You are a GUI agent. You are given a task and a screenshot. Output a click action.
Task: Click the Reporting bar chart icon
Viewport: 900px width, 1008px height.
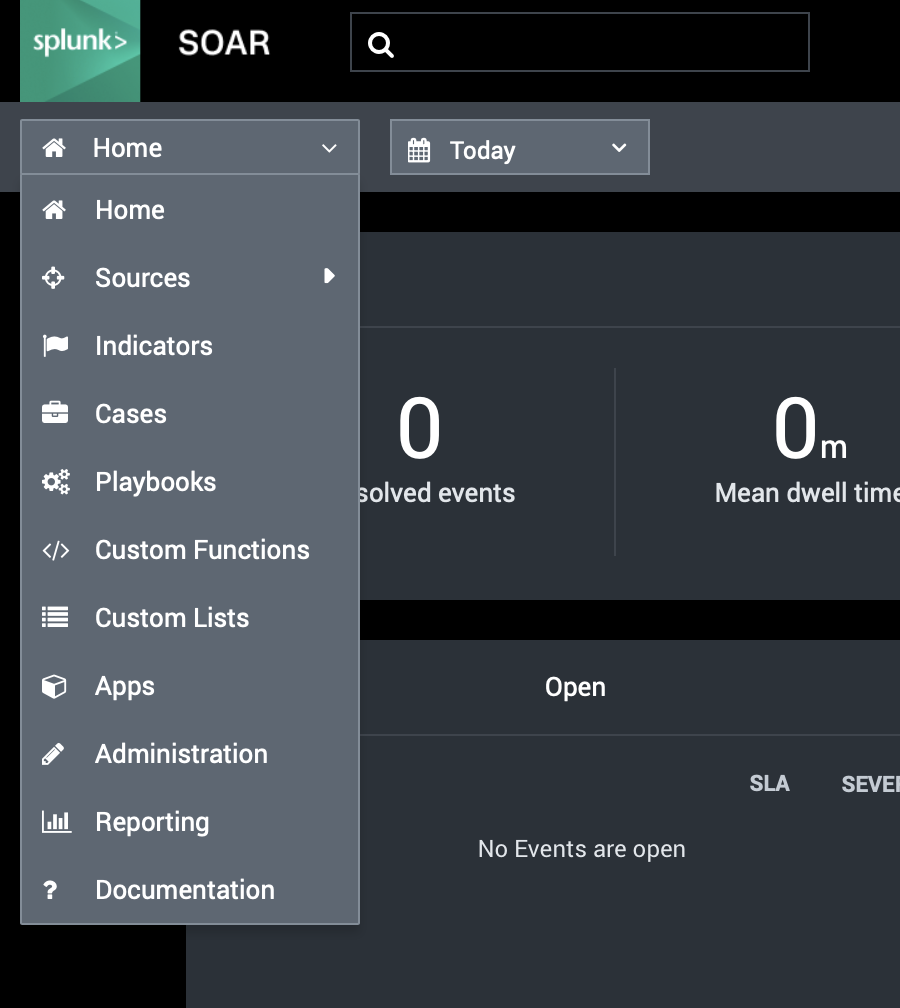coord(55,822)
